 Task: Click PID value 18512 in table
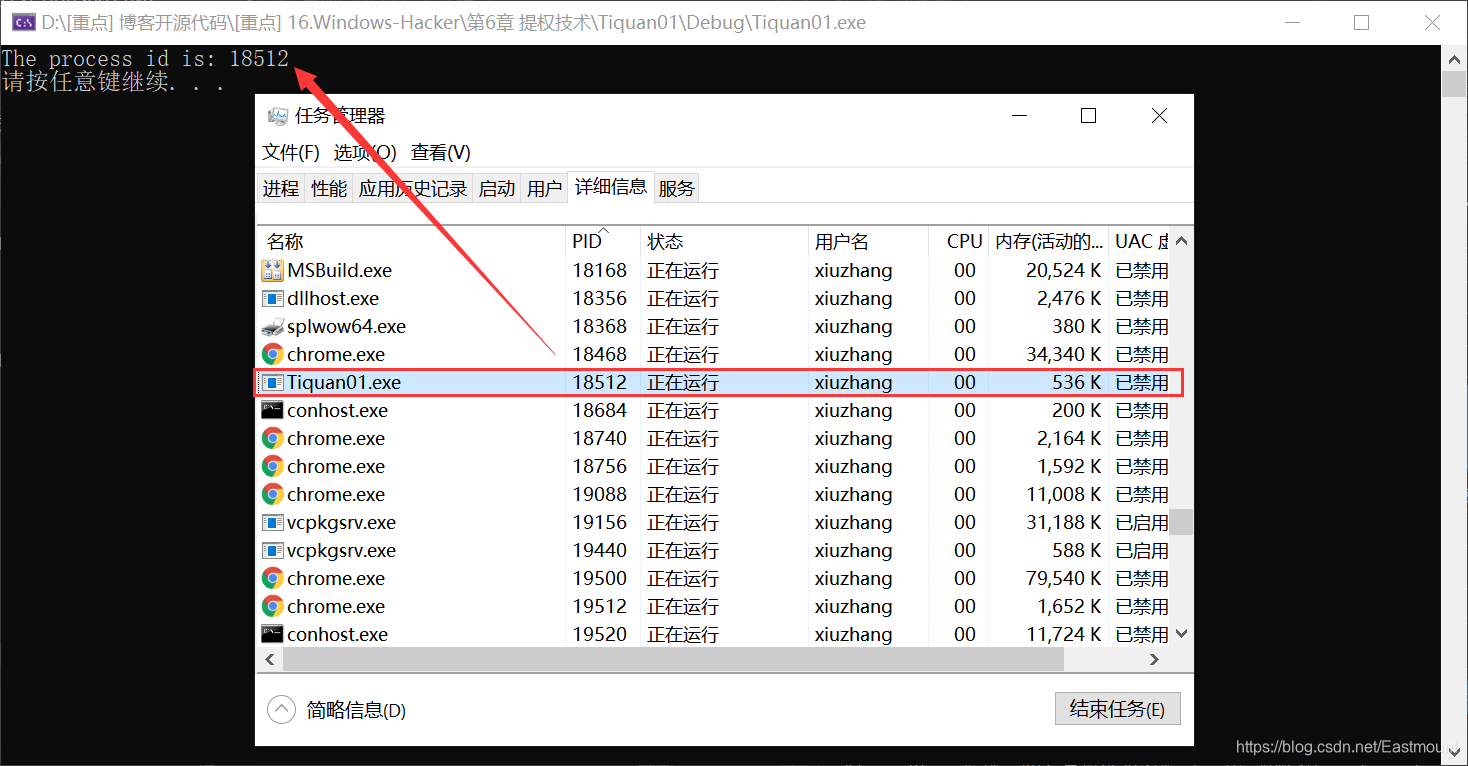click(x=599, y=382)
